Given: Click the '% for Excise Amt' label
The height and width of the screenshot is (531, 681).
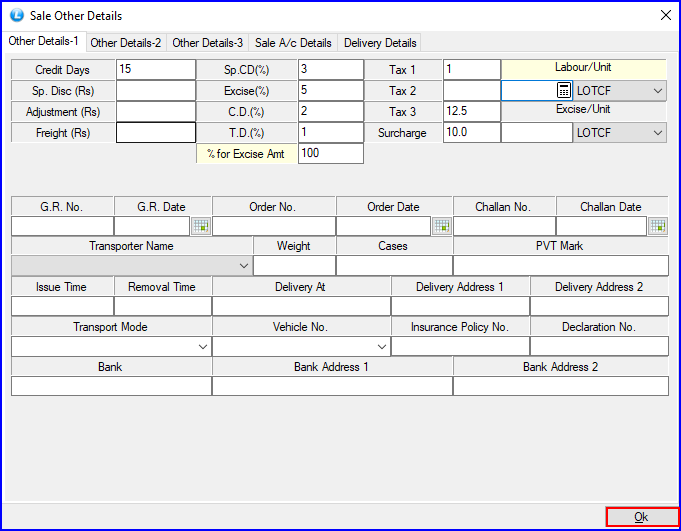Looking at the screenshot, I should pos(246,154).
